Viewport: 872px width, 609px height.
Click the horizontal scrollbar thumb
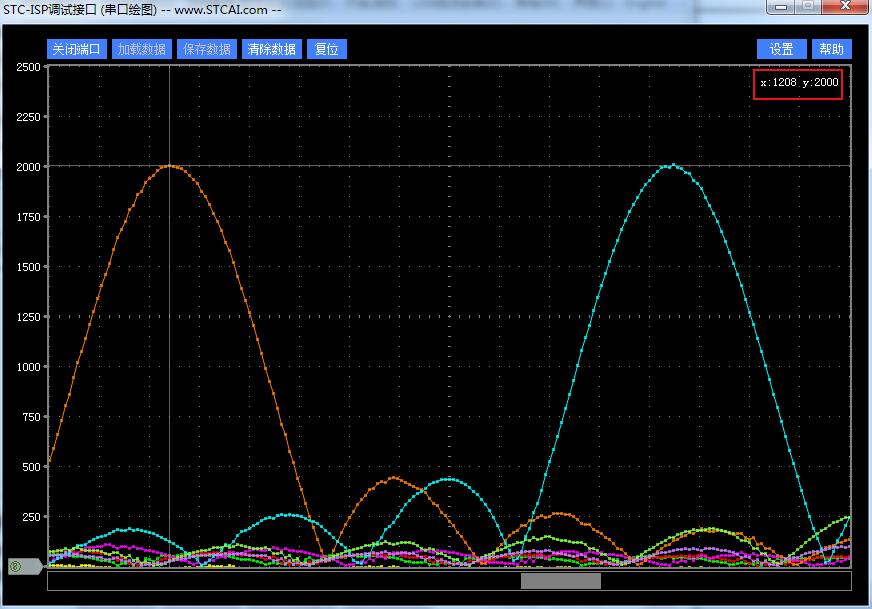(561, 581)
